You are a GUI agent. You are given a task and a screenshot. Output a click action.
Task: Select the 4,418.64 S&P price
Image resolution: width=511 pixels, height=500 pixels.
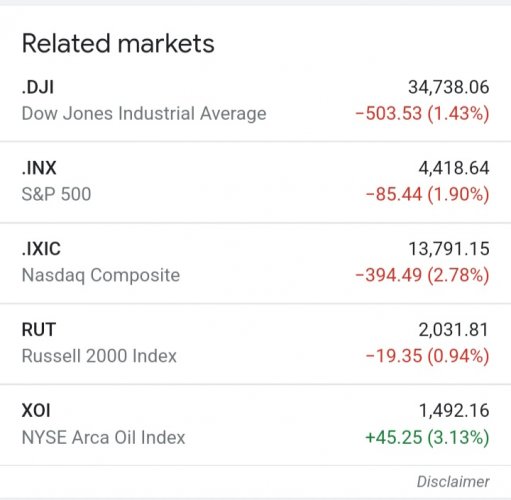[x=454, y=168]
